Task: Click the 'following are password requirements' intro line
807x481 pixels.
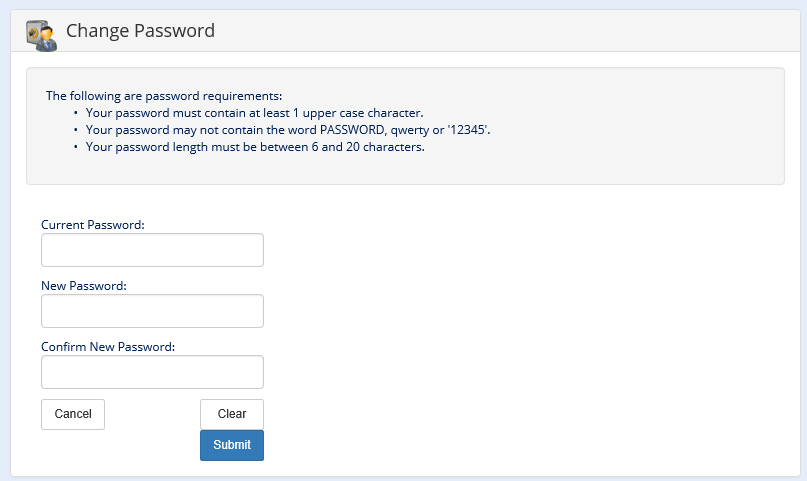Action: 164,96
